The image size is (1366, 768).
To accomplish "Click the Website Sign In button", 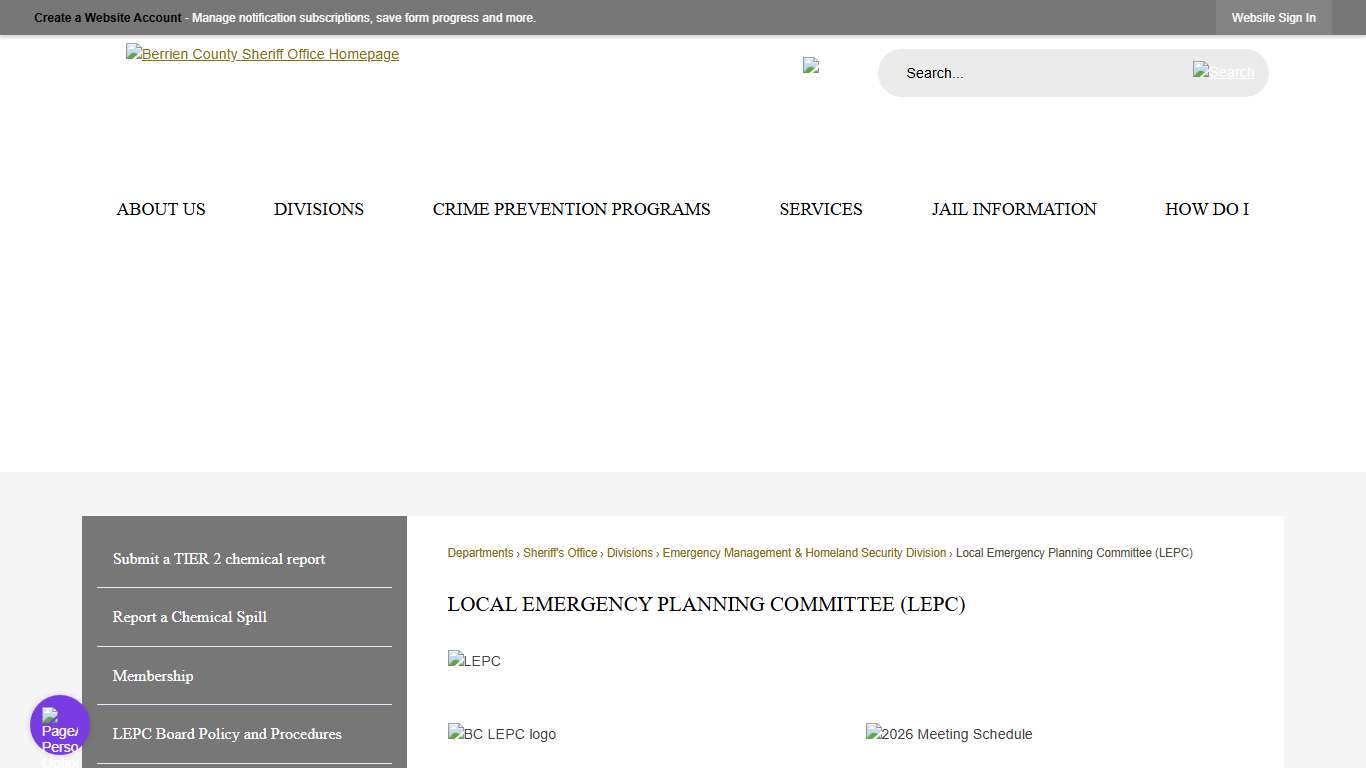I will coord(1273,17).
